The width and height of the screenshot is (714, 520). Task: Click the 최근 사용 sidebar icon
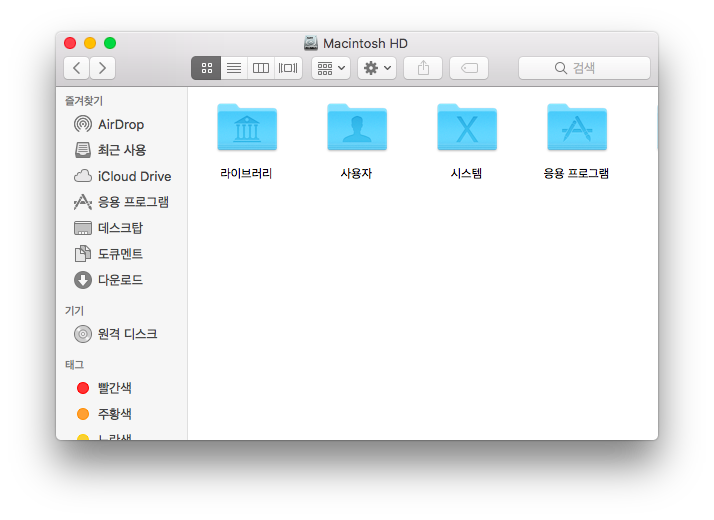point(82,150)
